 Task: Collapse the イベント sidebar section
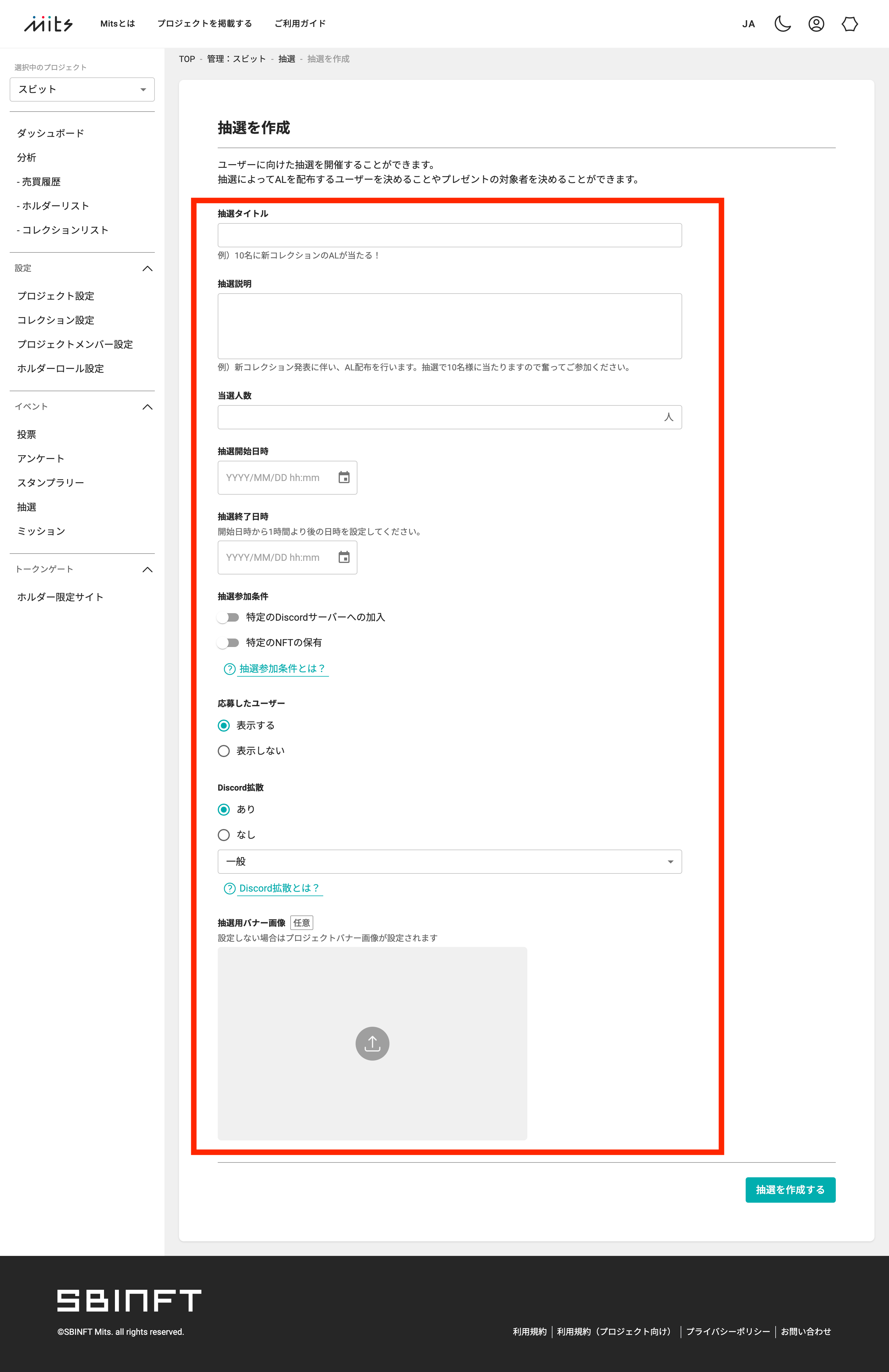coord(148,407)
